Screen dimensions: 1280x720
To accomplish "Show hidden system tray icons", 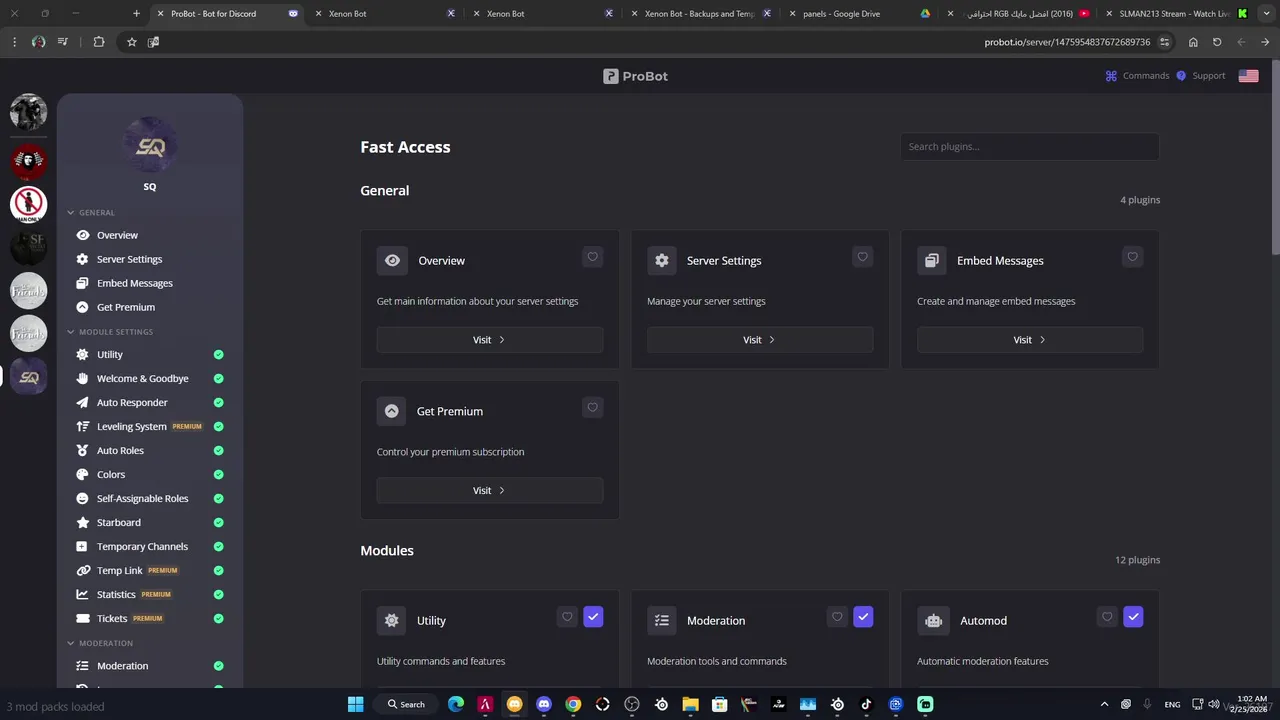I will point(1104,704).
